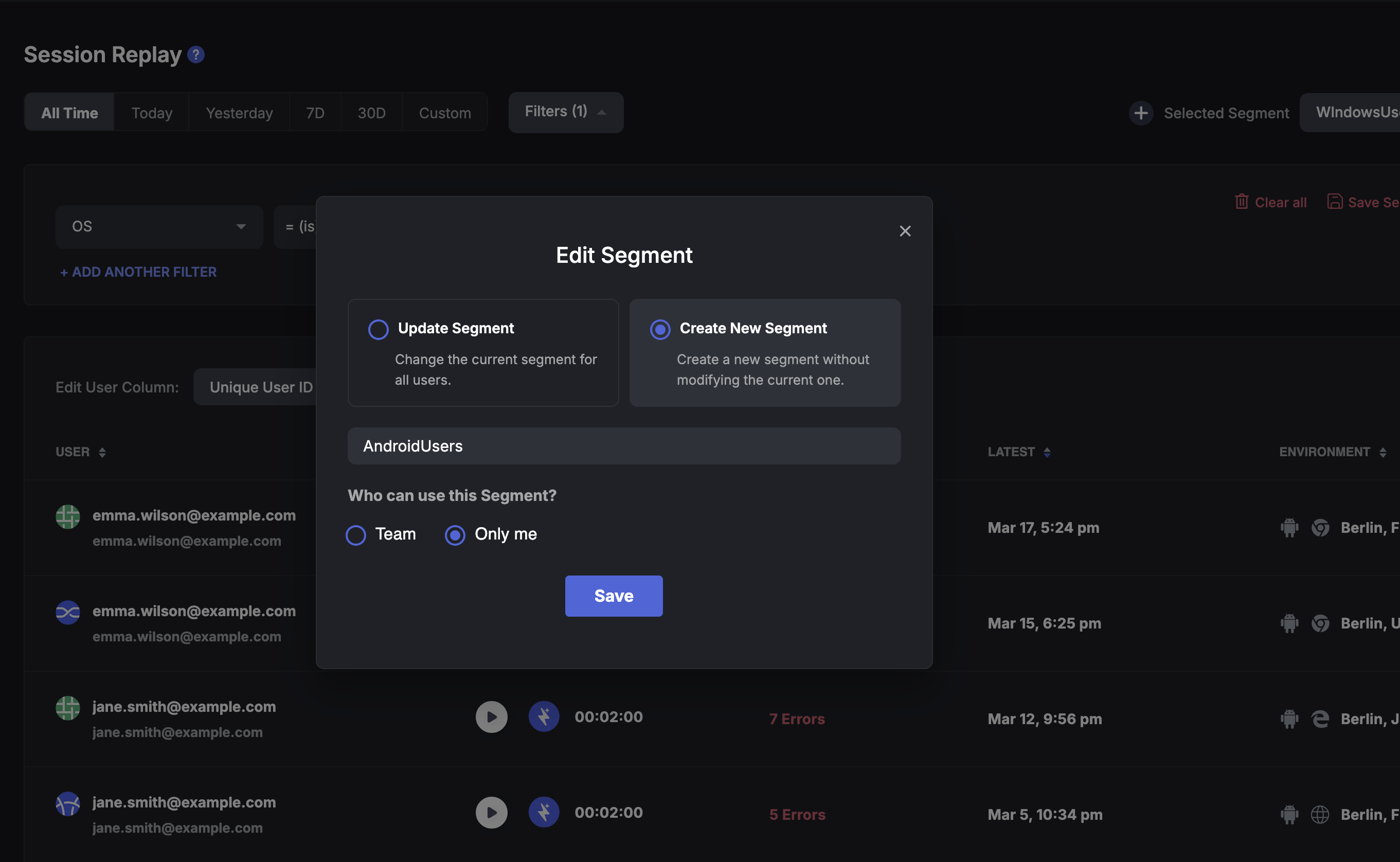The width and height of the screenshot is (1400, 862).
Task: Click the AndroidUsers segment name field
Action: pos(623,446)
